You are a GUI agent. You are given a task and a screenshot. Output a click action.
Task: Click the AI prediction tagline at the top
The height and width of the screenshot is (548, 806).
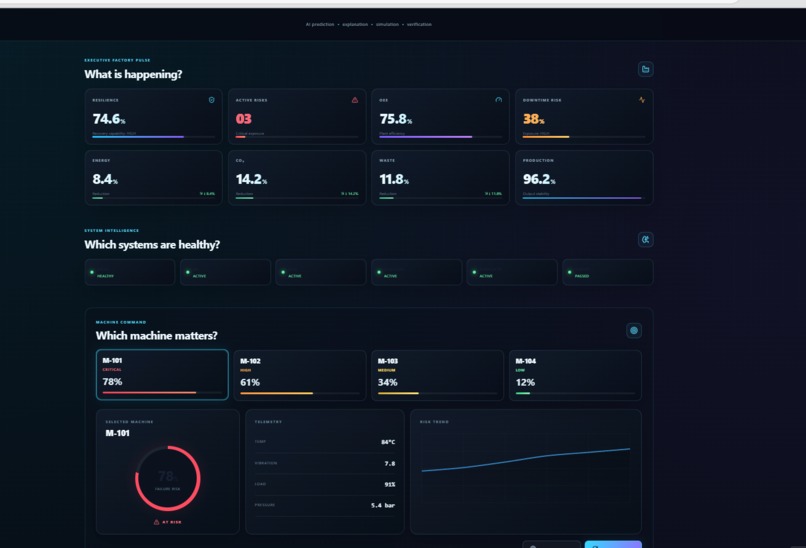click(369, 24)
